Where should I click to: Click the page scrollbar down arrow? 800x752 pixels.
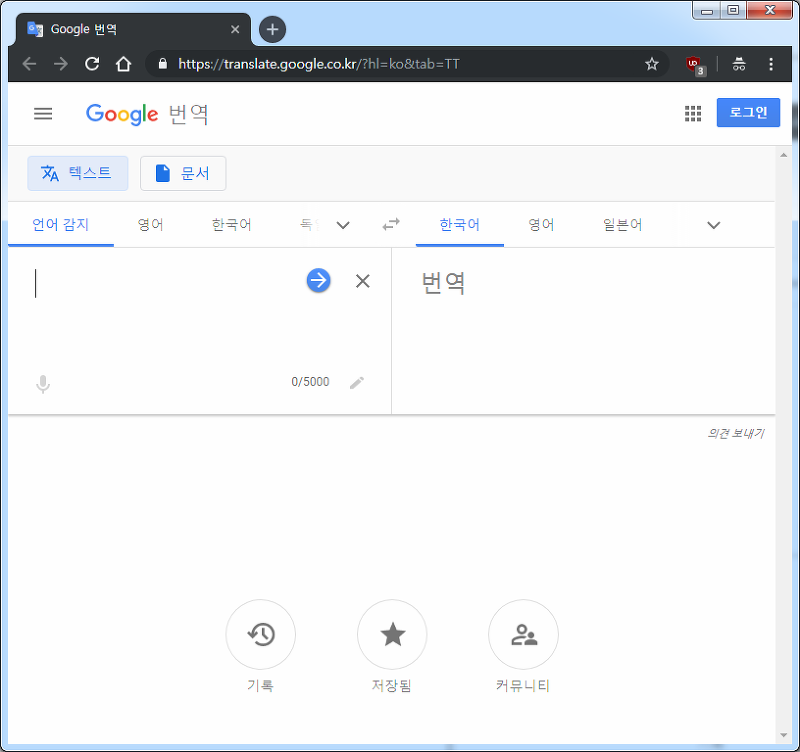[783, 735]
